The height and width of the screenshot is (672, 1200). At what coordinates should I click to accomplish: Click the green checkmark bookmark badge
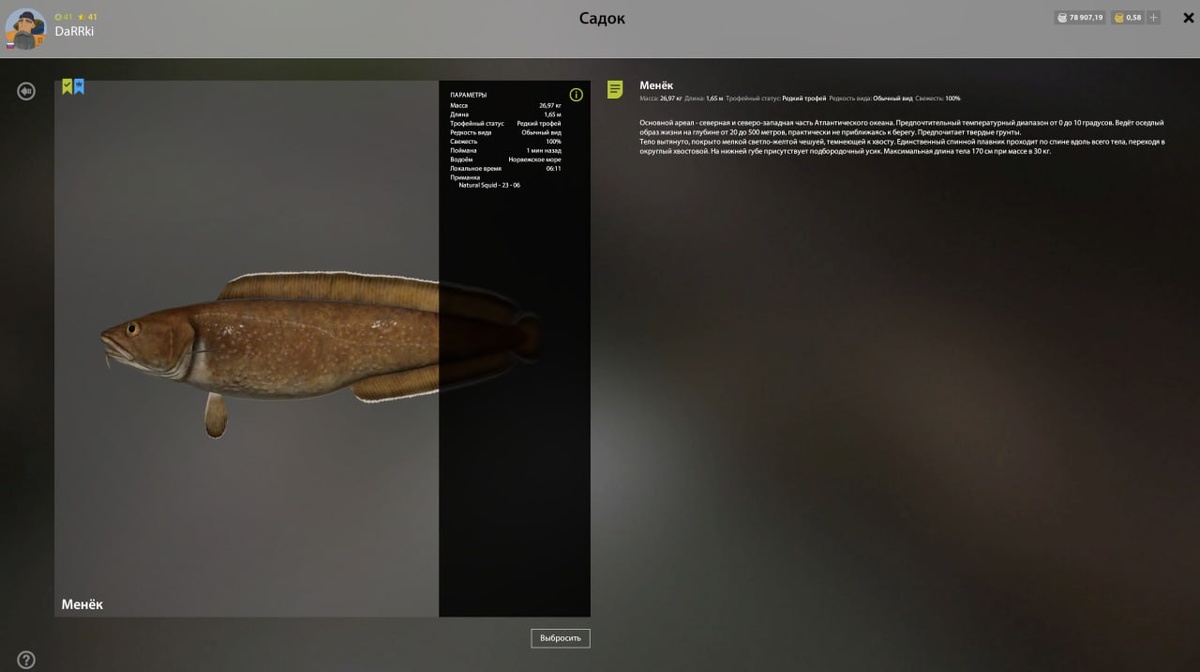(x=67, y=87)
